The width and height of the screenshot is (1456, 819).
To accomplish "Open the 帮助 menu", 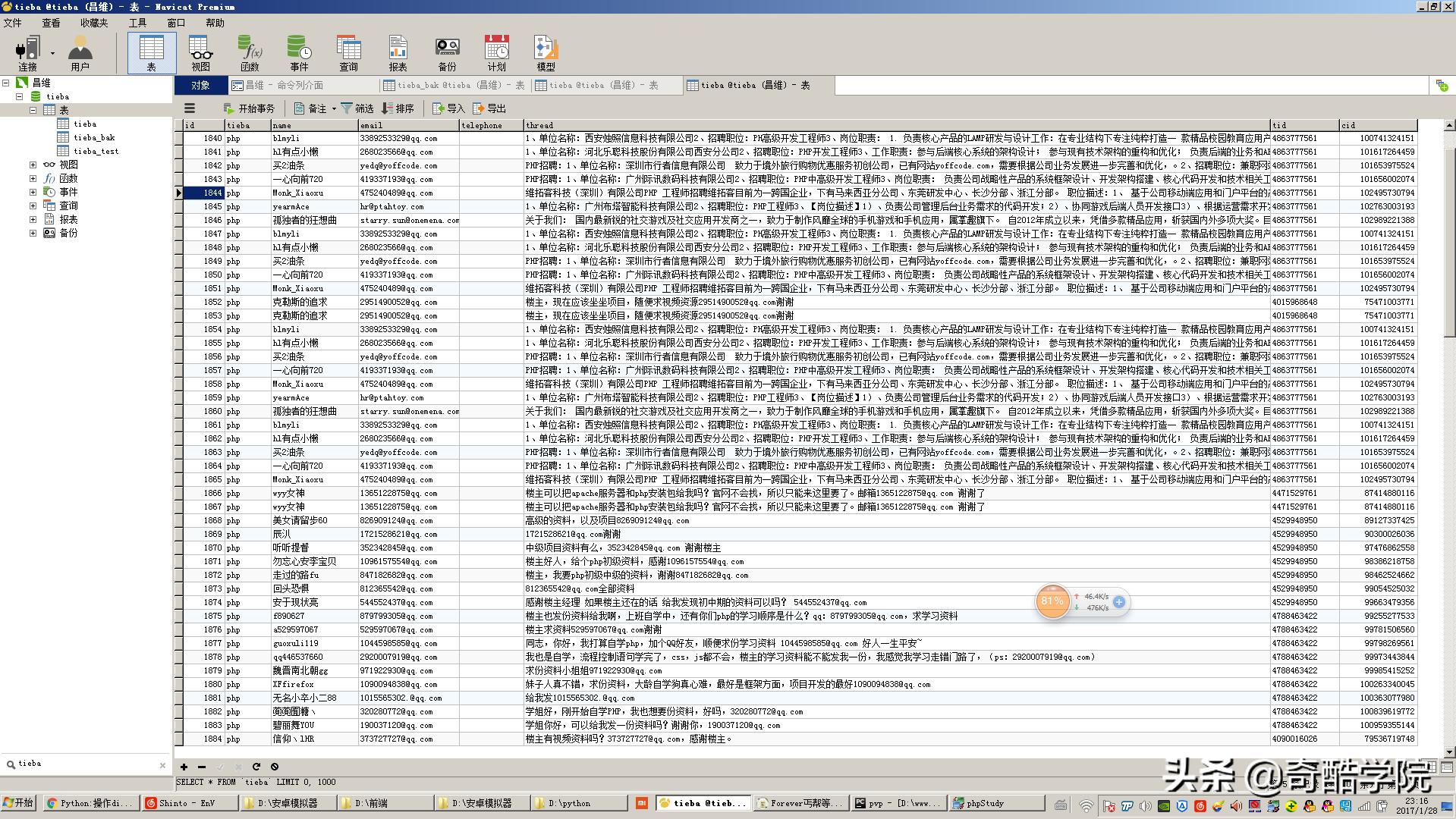I will [215, 23].
